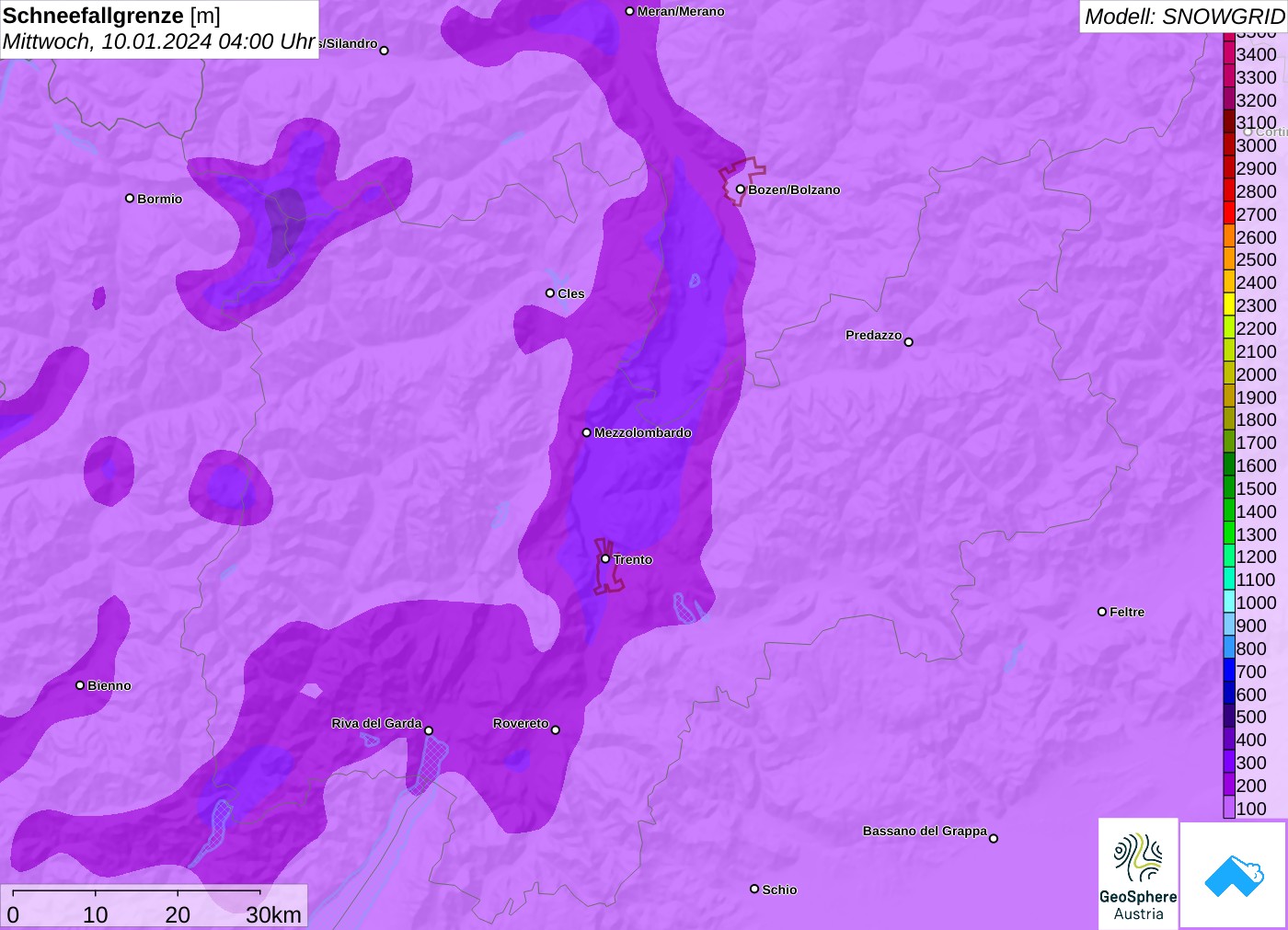Screen dimensions: 1288x930
Task: Click the 'Bozen/Bolzano' label text
Action: coord(794,189)
